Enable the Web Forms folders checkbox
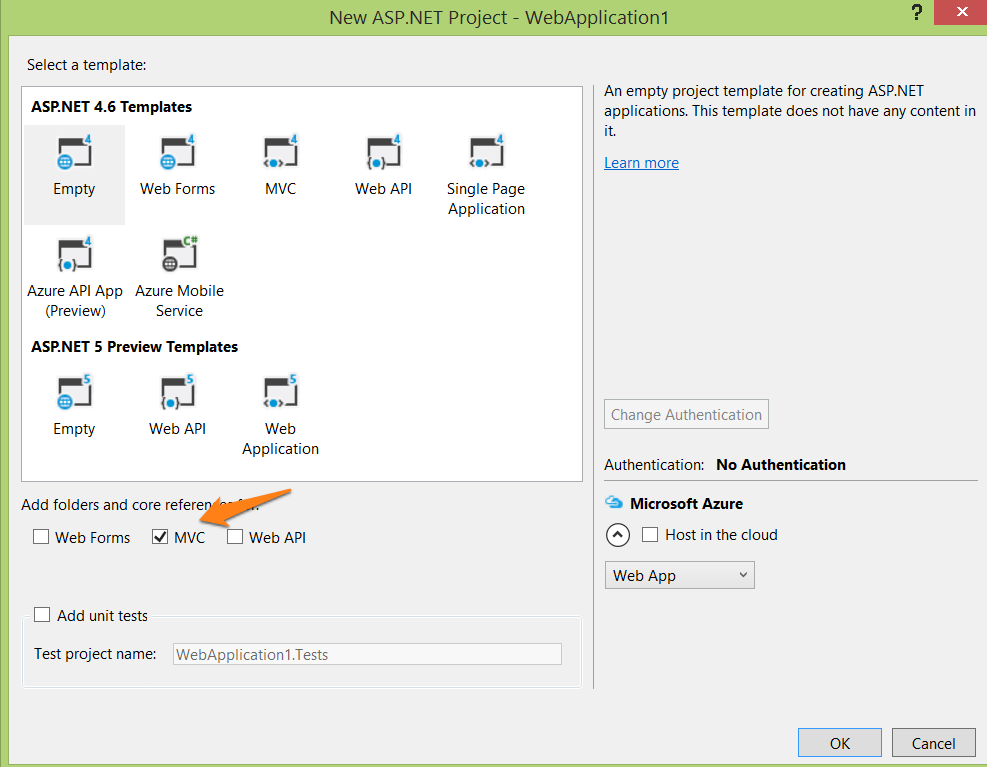 41,537
